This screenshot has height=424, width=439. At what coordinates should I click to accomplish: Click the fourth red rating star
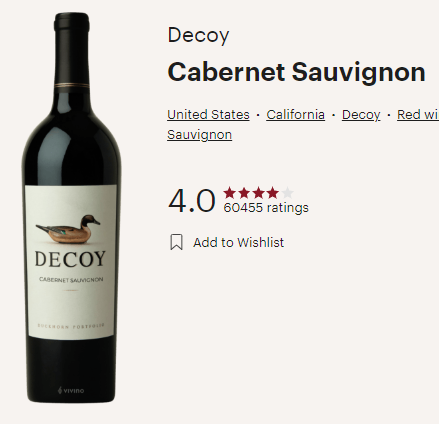[273, 193]
